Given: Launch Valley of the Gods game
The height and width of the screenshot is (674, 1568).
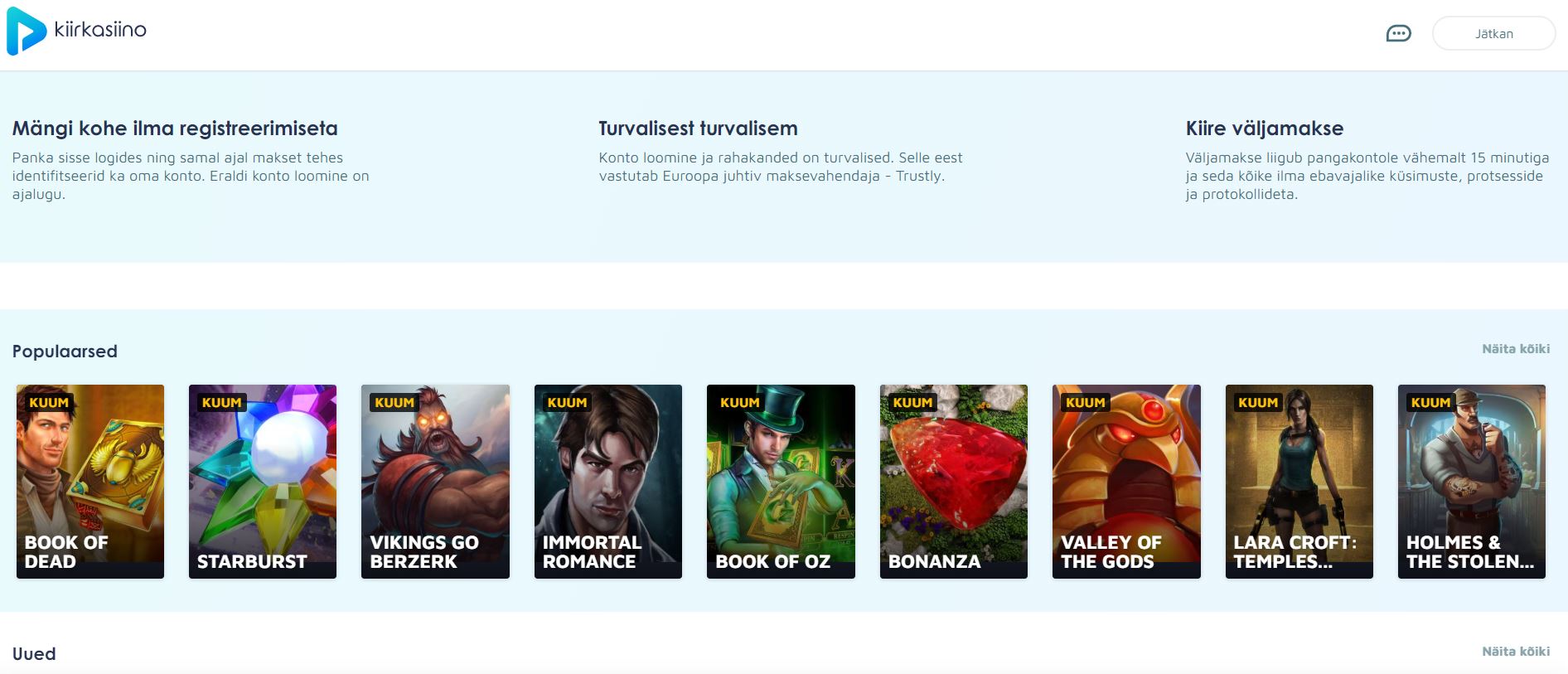Looking at the screenshot, I should click(x=1126, y=482).
